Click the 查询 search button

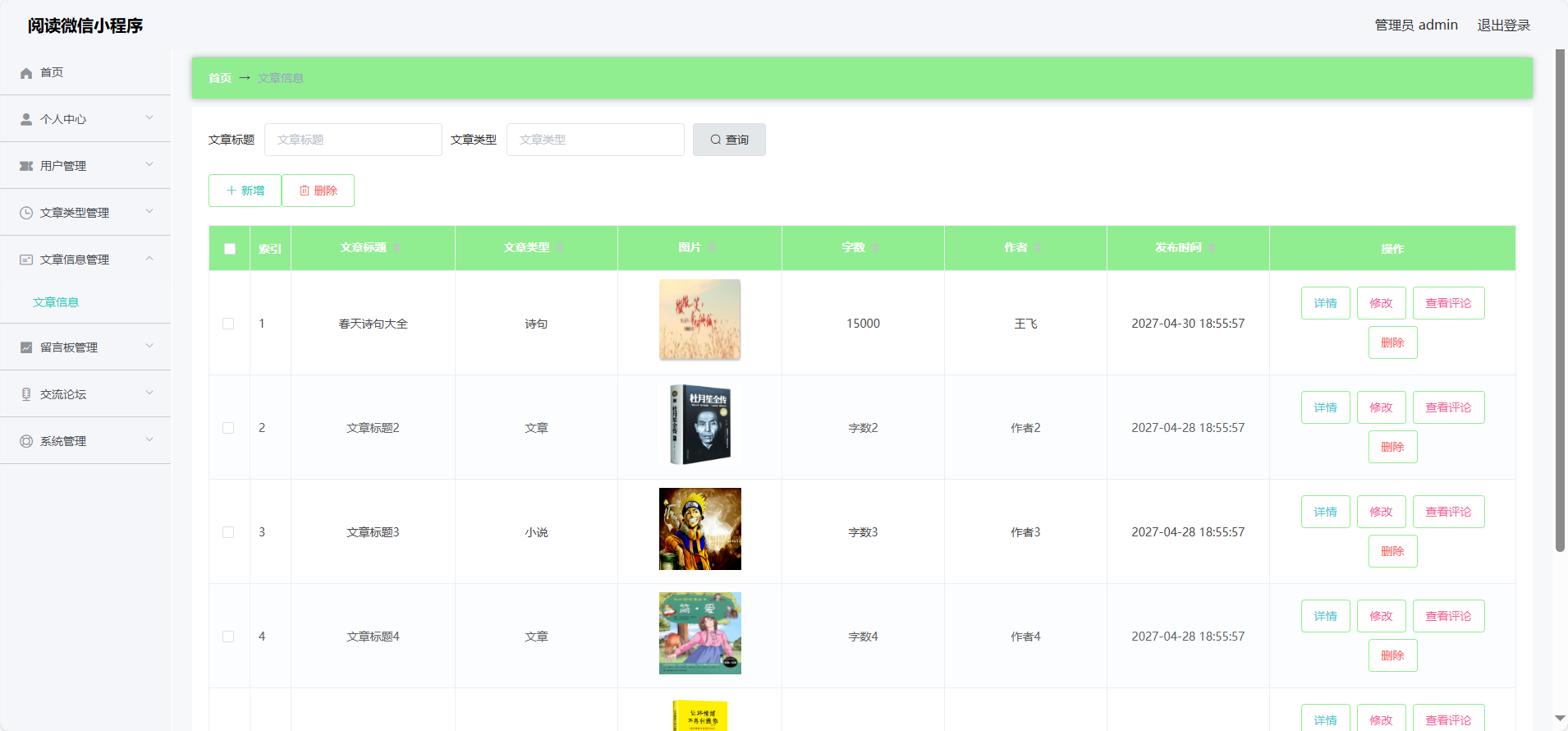point(729,140)
